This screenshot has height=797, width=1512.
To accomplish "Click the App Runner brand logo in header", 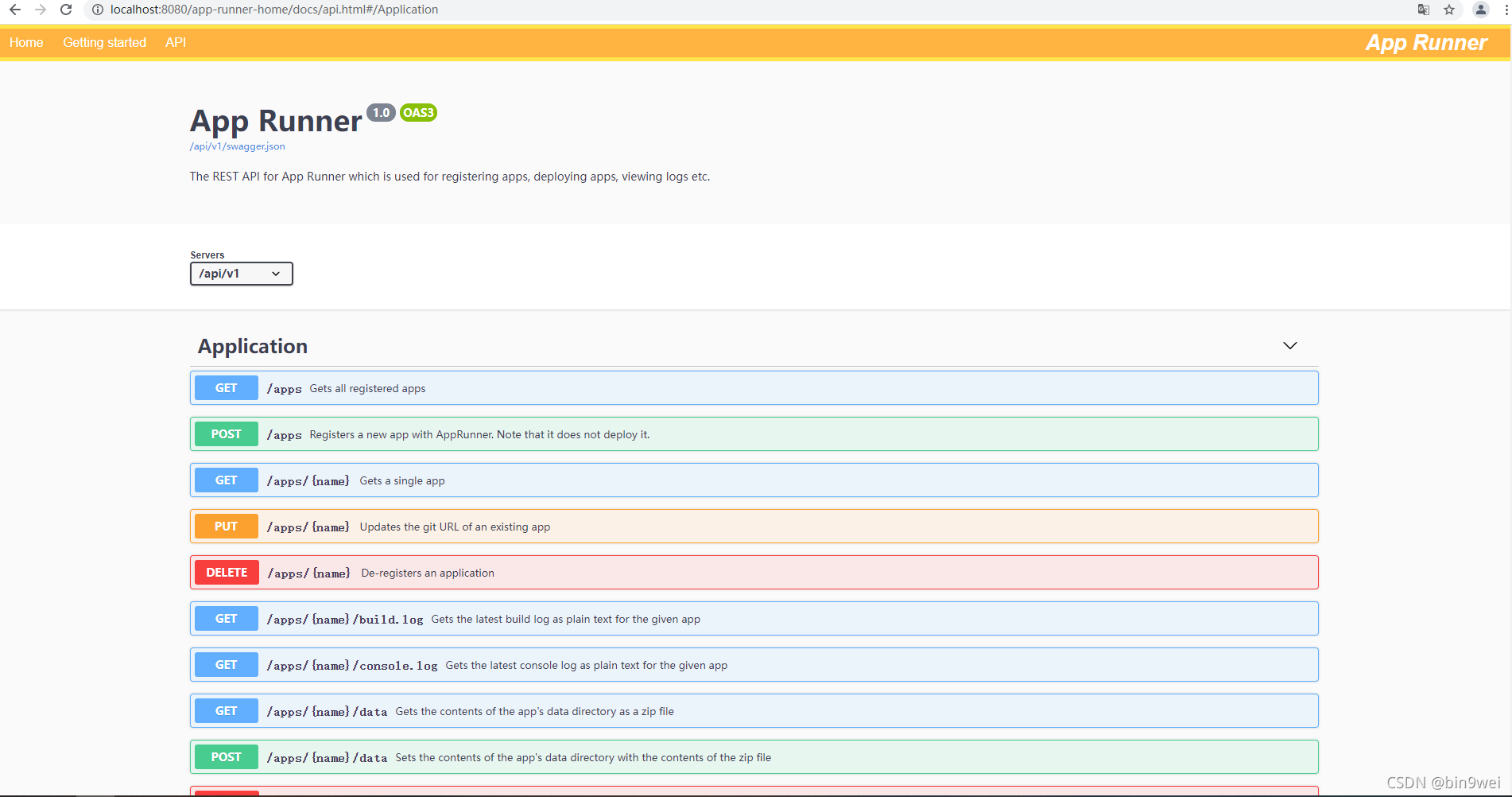I will 1426,43.
